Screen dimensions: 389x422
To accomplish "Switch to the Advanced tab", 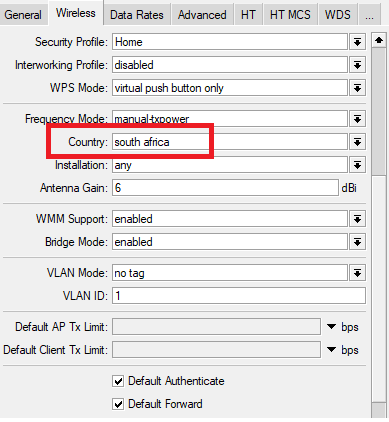I will coord(202,14).
